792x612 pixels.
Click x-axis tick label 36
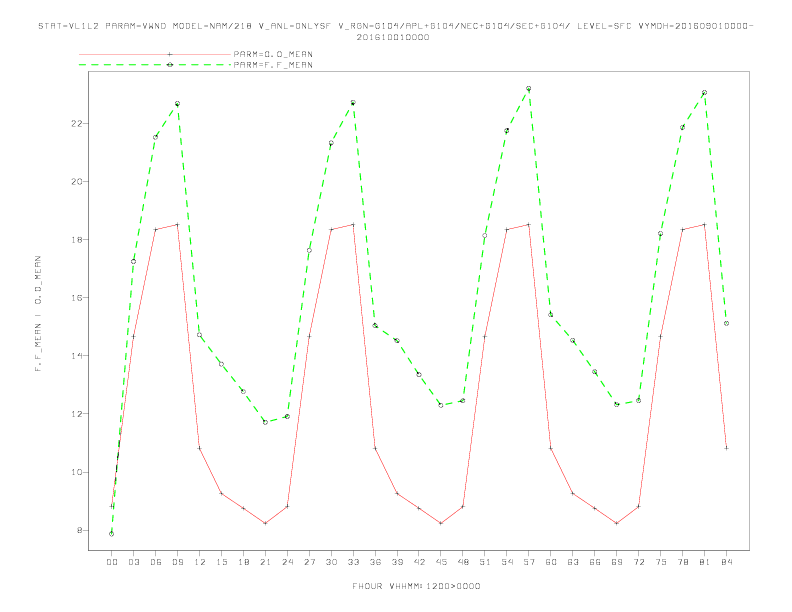[375, 562]
